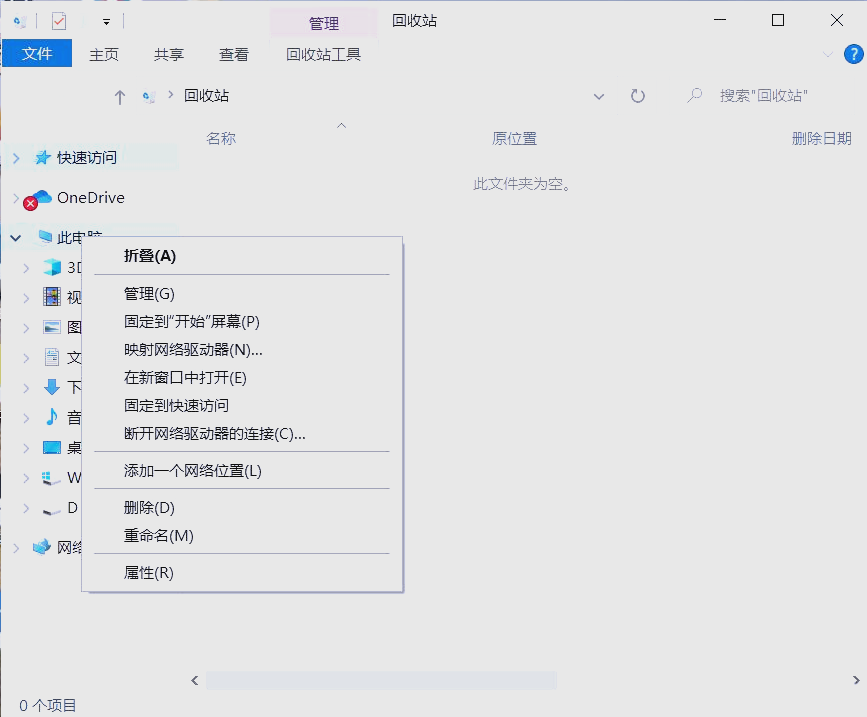Click the horizontal scrollbar thumb
The width and height of the screenshot is (867, 717).
(x=381, y=681)
